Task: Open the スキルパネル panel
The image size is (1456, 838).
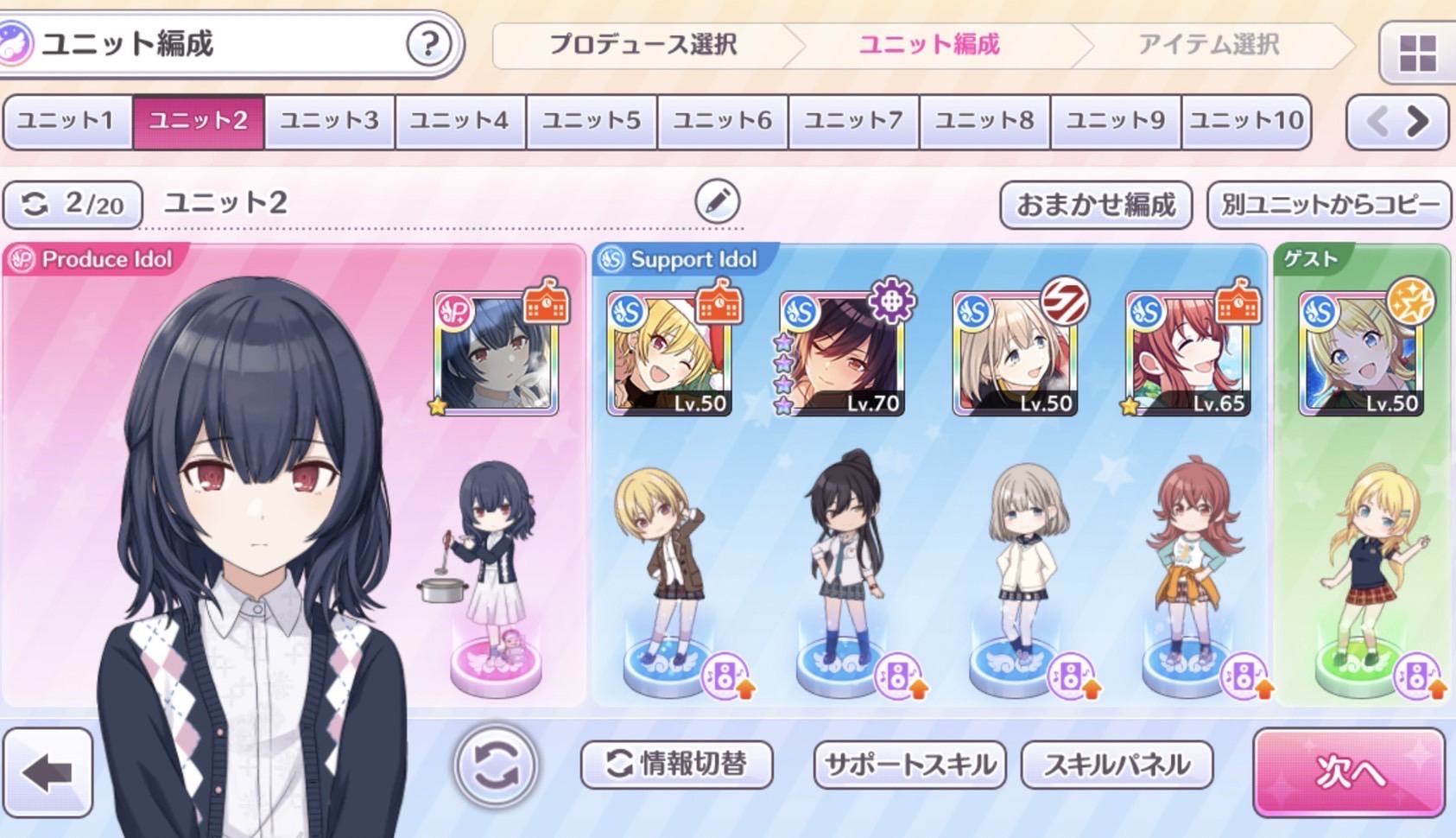Action: pos(1117,765)
